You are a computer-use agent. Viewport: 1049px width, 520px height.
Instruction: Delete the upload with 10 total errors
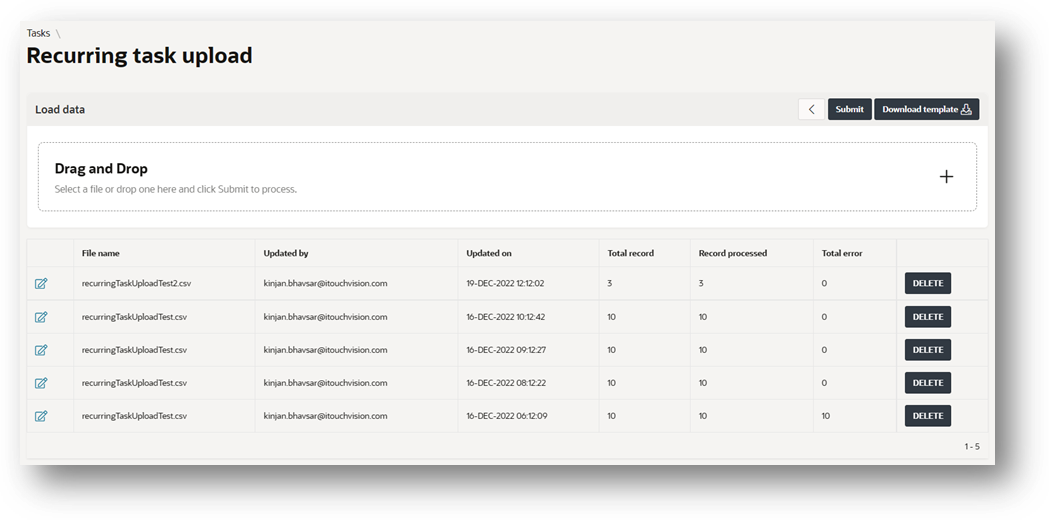pyautogui.click(x=928, y=416)
